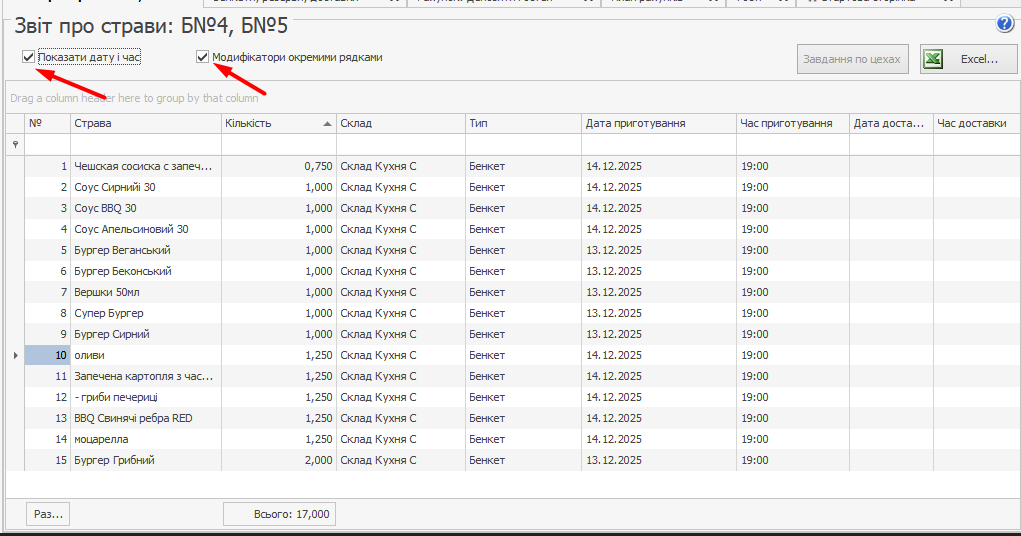The height and width of the screenshot is (536, 1021).
Task: Click the Всього: 17,000 summary cell
Action: point(279,514)
